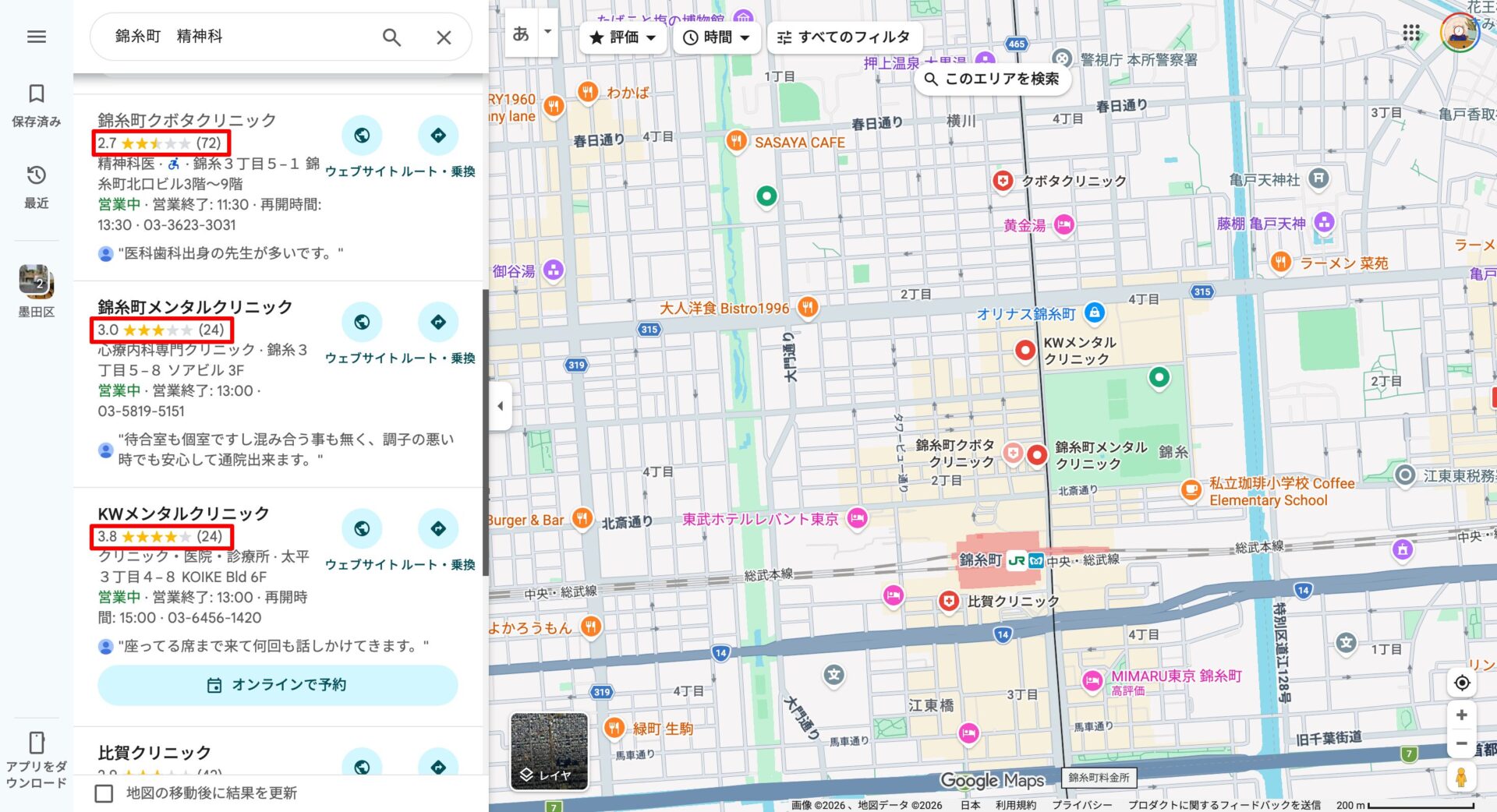
Task: Click このエリアを検索 button
Action: coord(992,79)
